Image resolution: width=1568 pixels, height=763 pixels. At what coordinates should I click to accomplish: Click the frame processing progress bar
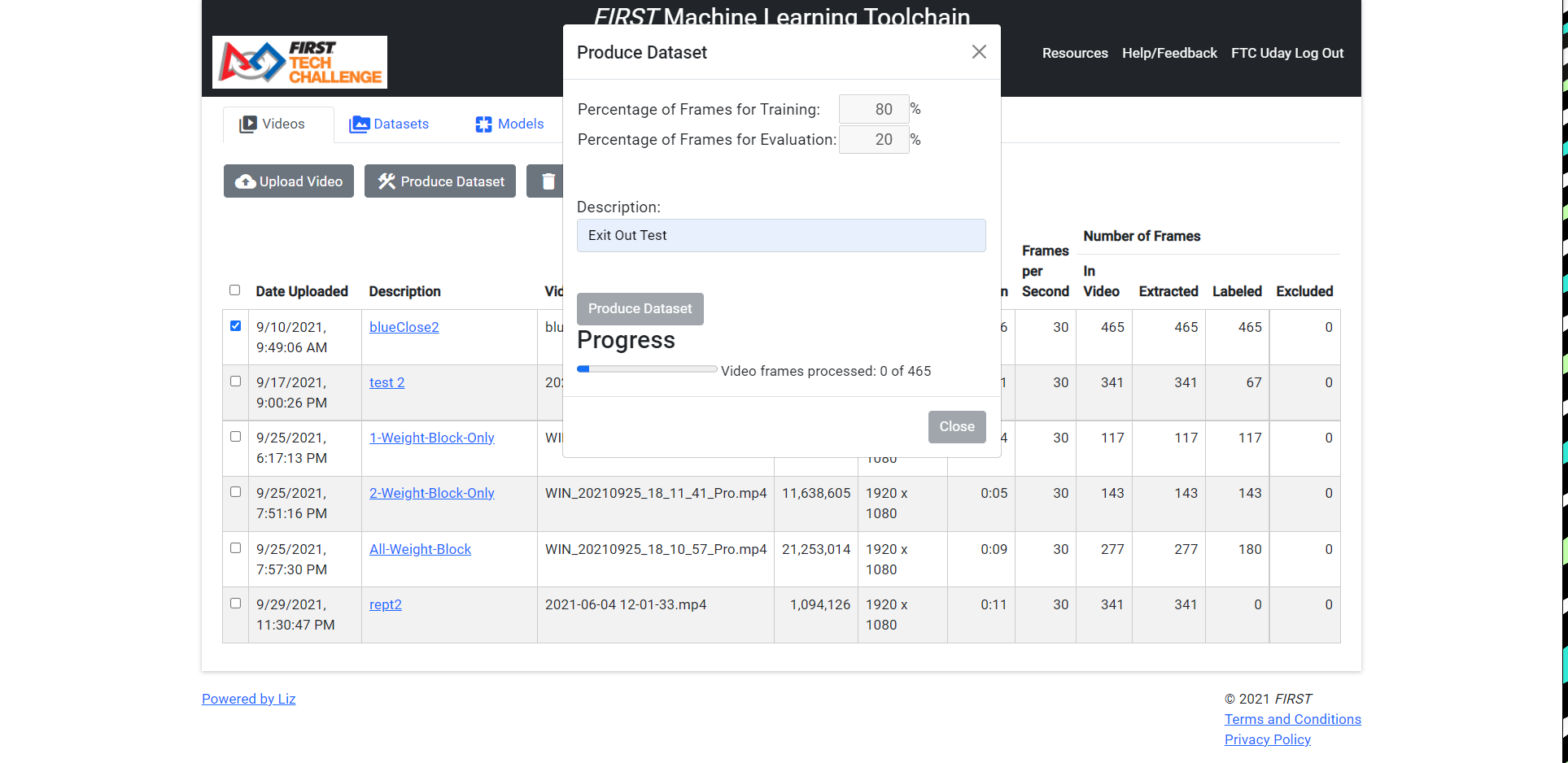click(x=646, y=368)
